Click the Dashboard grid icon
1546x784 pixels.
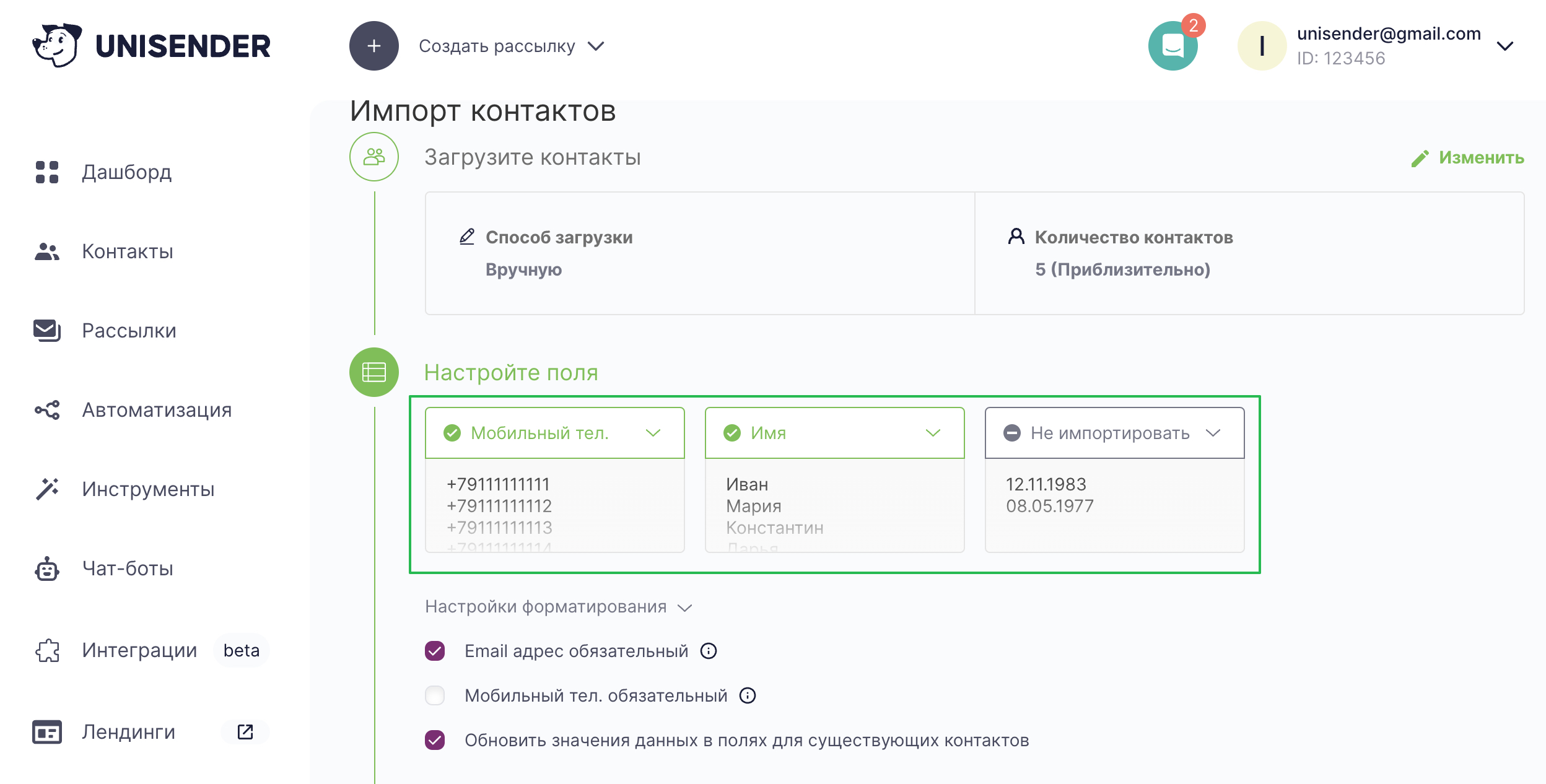pyautogui.click(x=47, y=172)
